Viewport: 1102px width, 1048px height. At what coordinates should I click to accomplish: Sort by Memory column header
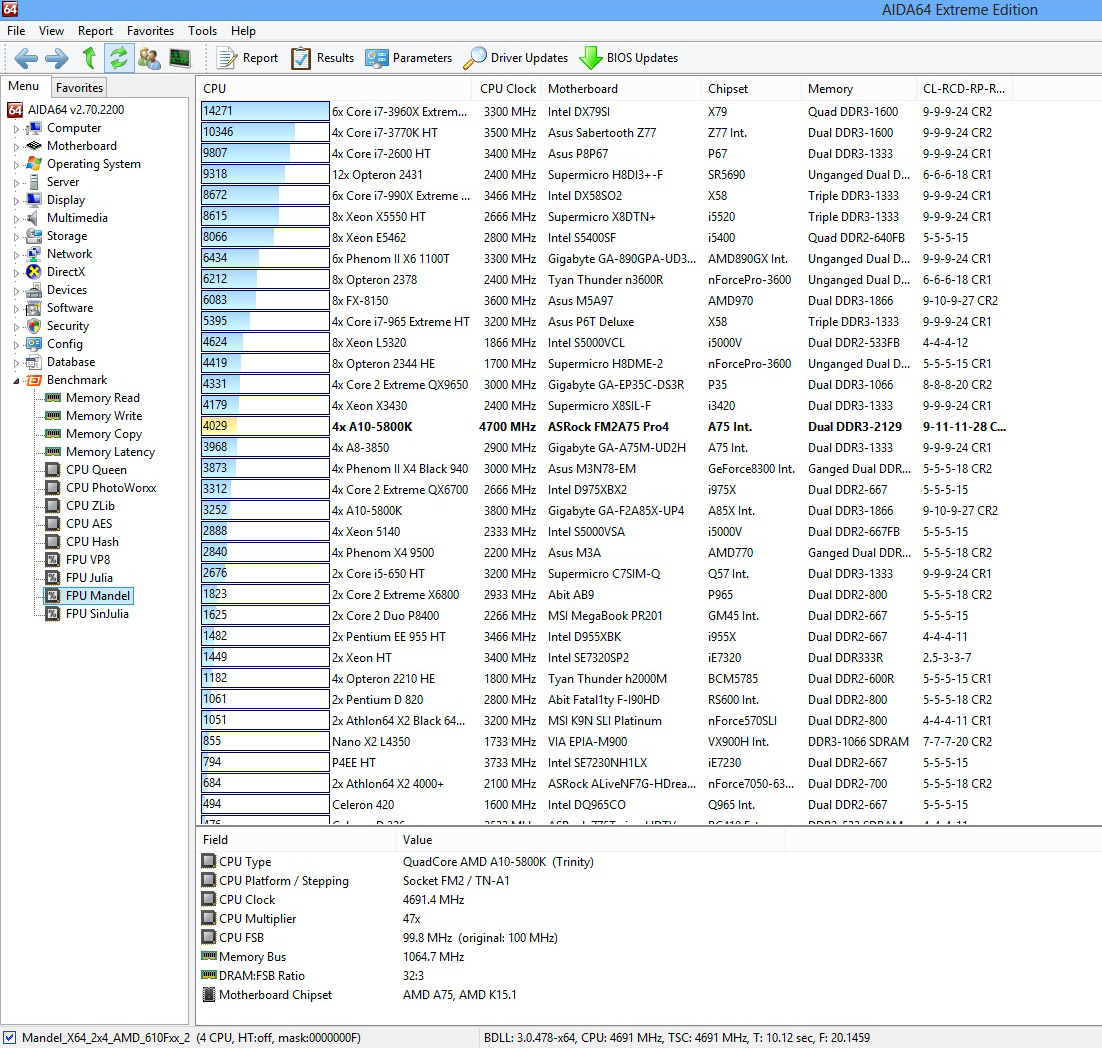[x=859, y=89]
